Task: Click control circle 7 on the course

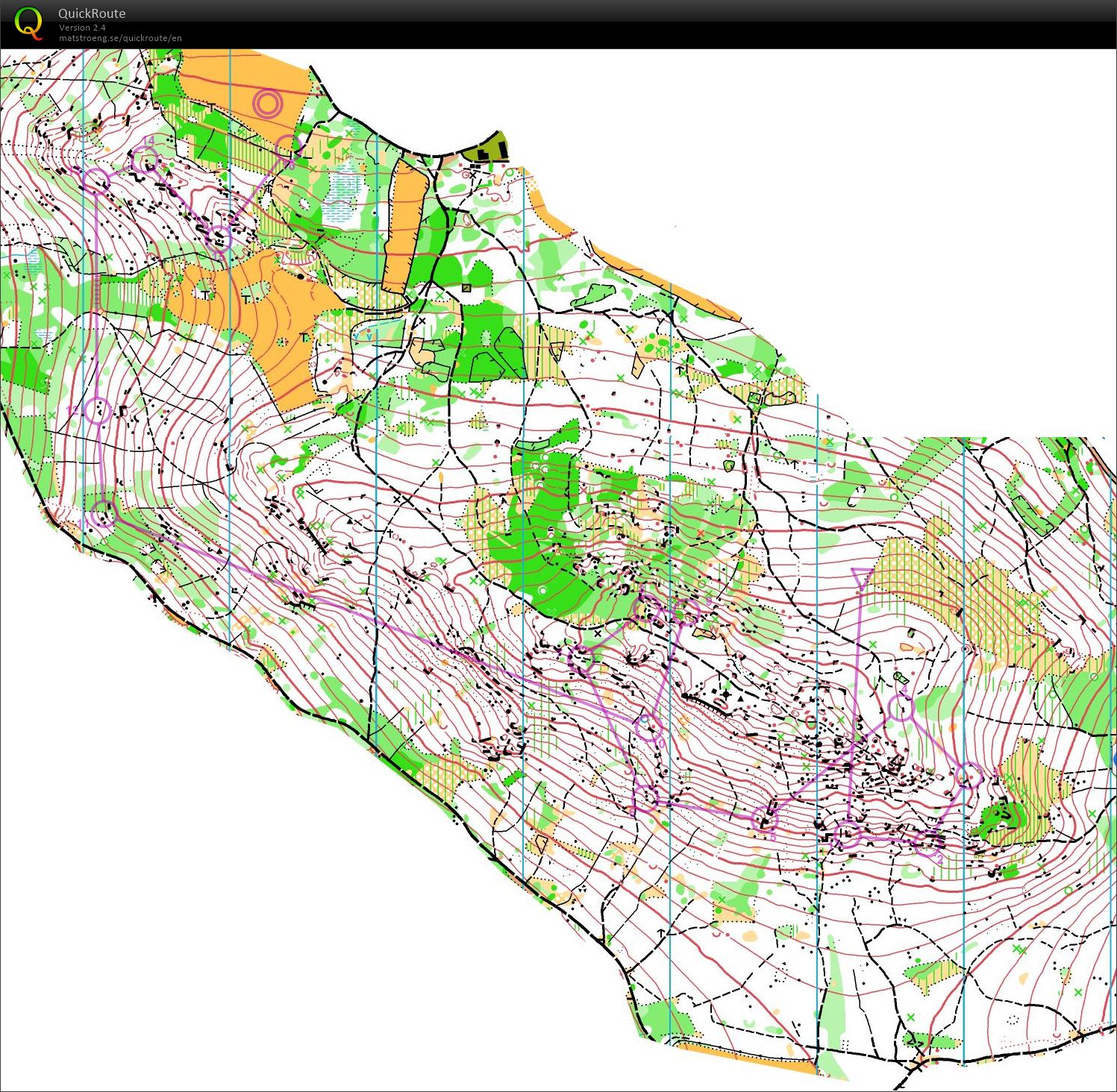Action: pyautogui.click(x=582, y=658)
